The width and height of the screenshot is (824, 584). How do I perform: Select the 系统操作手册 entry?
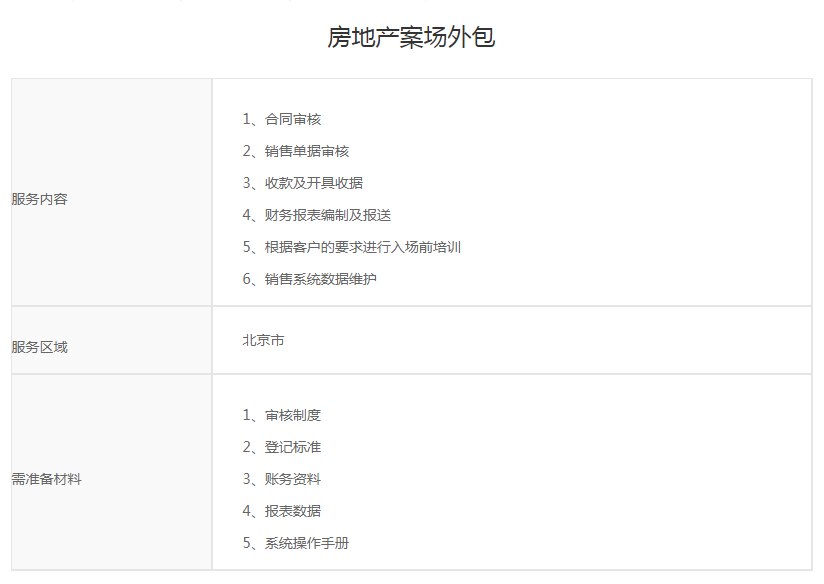tap(307, 543)
